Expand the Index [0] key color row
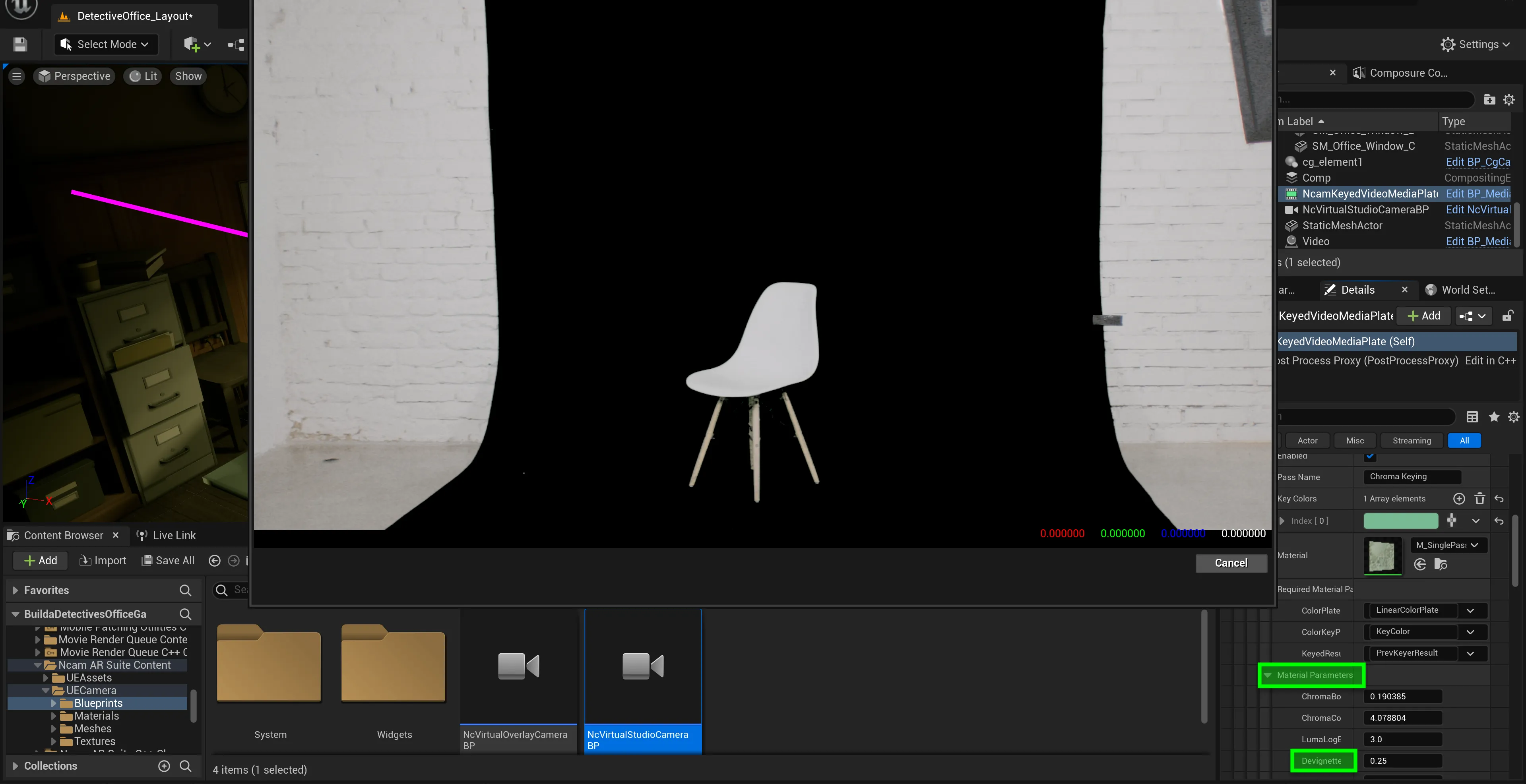The width and height of the screenshot is (1526, 784). pyautogui.click(x=1282, y=521)
